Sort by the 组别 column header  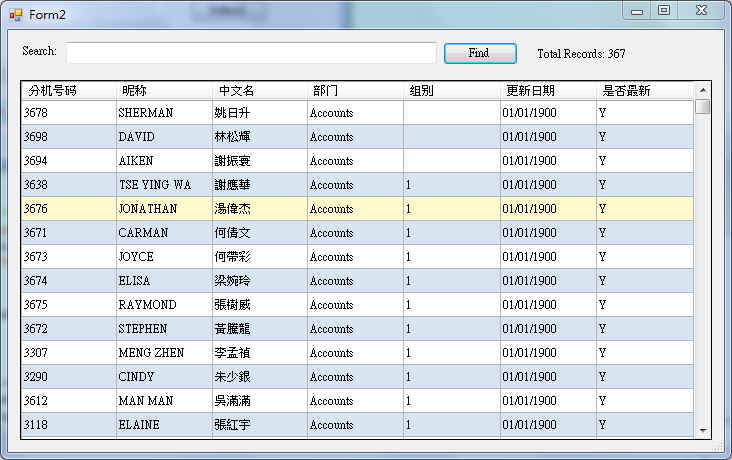[x=452, y=91]
